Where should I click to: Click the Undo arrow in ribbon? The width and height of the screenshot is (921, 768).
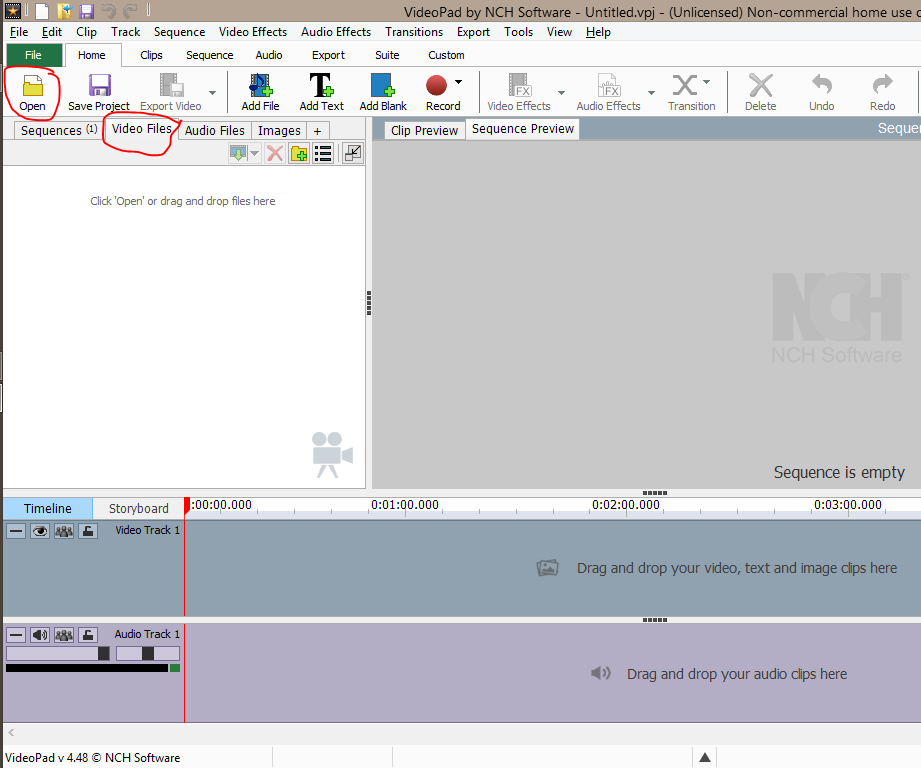coord(822,85)
